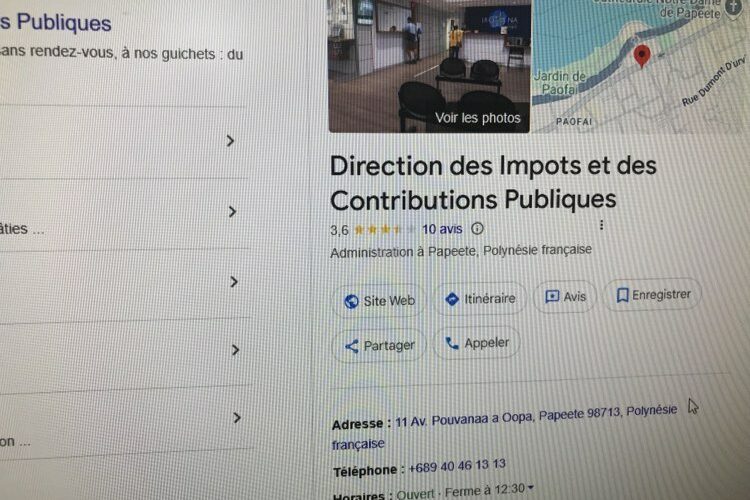
Task: Click the Itinéraire directions diamond icon
Action: pyautogui.click(x=452, y=299)
